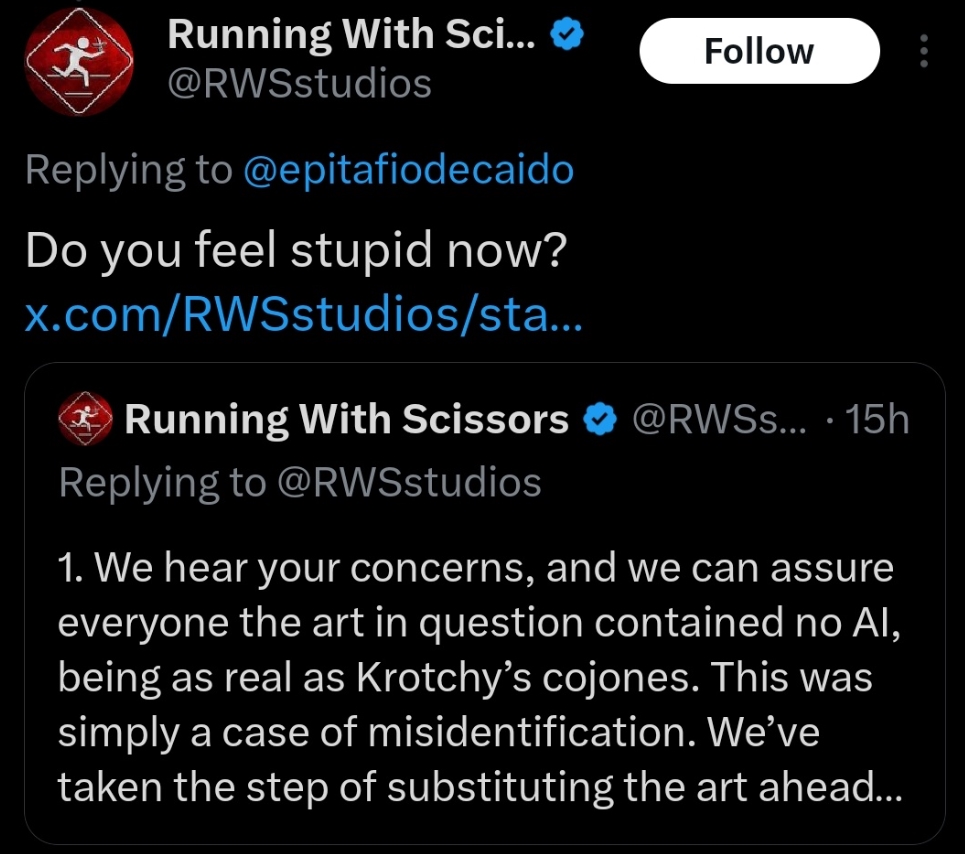Click the verified badge beside Running With Sci...
This screenshot has width=965, height=854.
(568, 35)
